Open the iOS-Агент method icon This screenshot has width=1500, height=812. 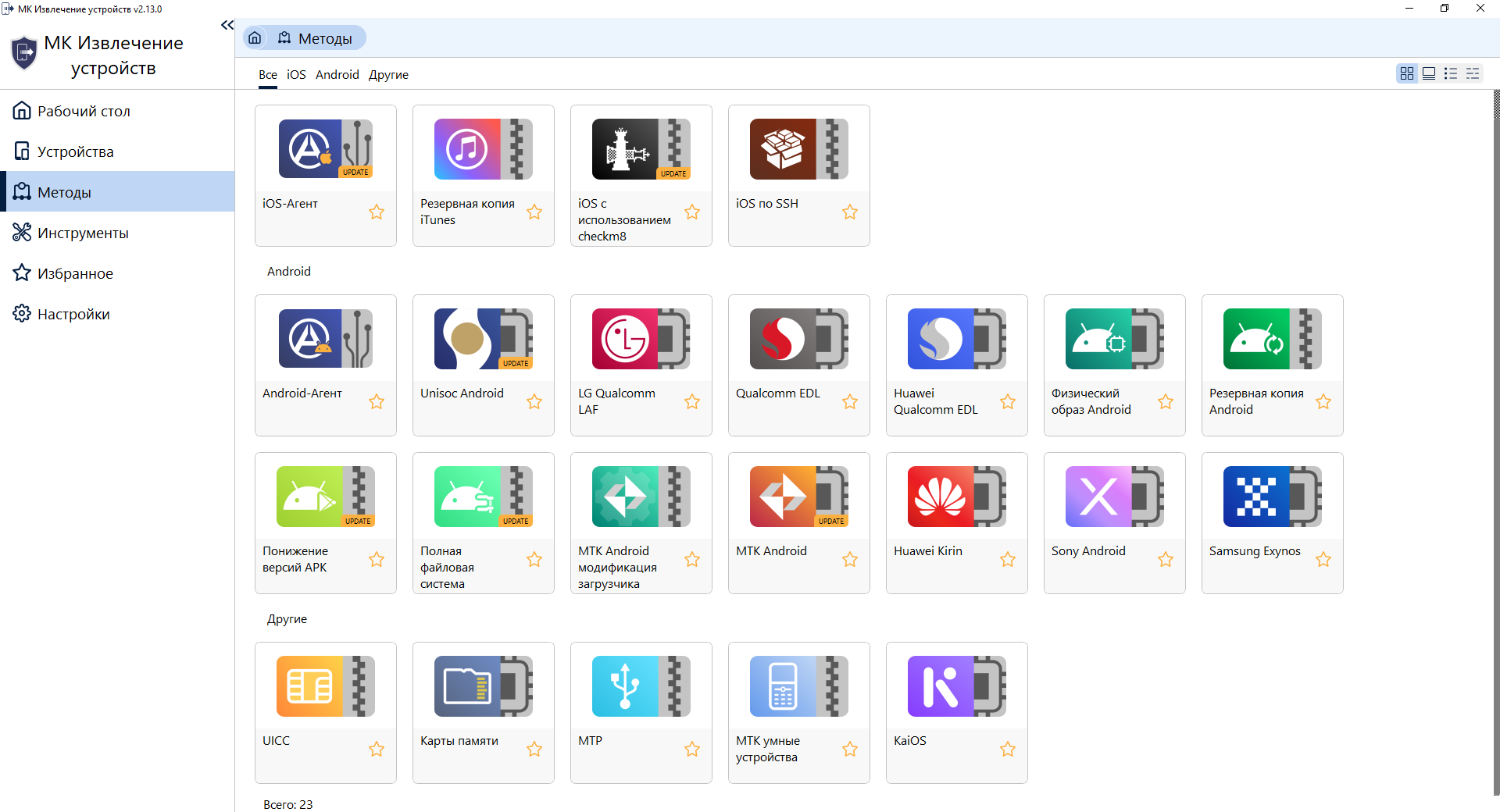326,148
